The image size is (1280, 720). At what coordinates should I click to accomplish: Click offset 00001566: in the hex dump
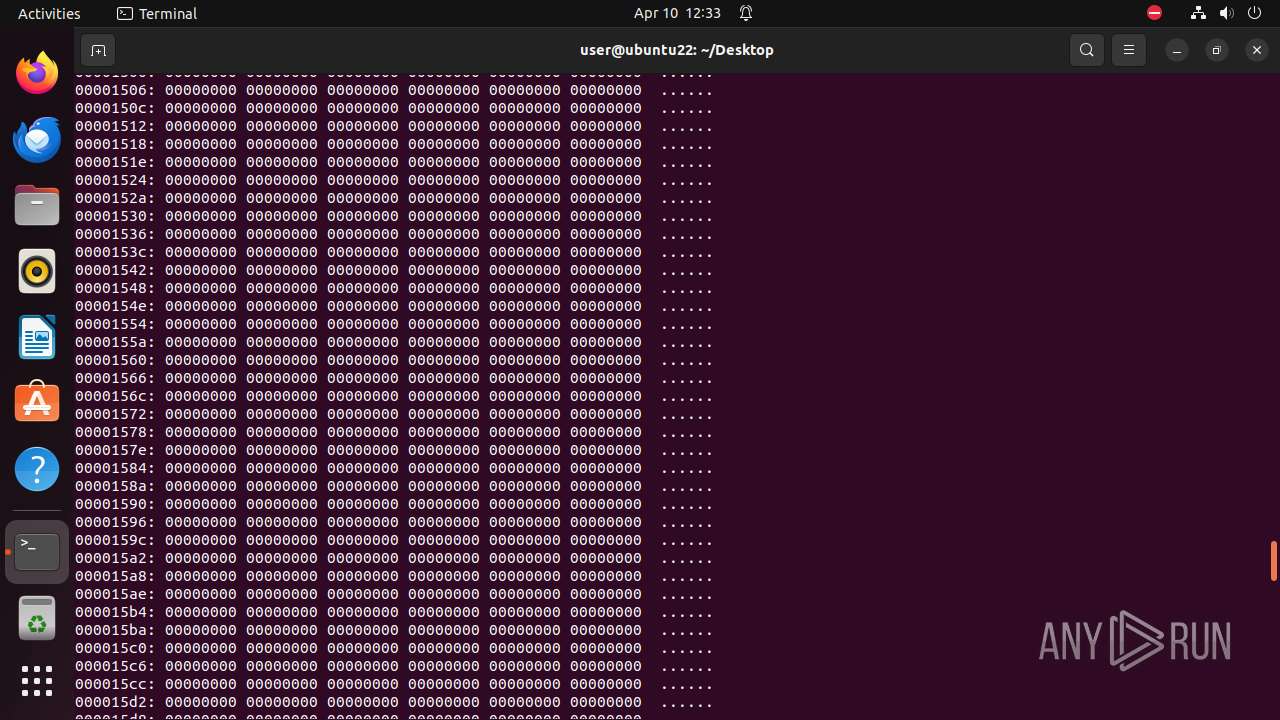point(115,378)
